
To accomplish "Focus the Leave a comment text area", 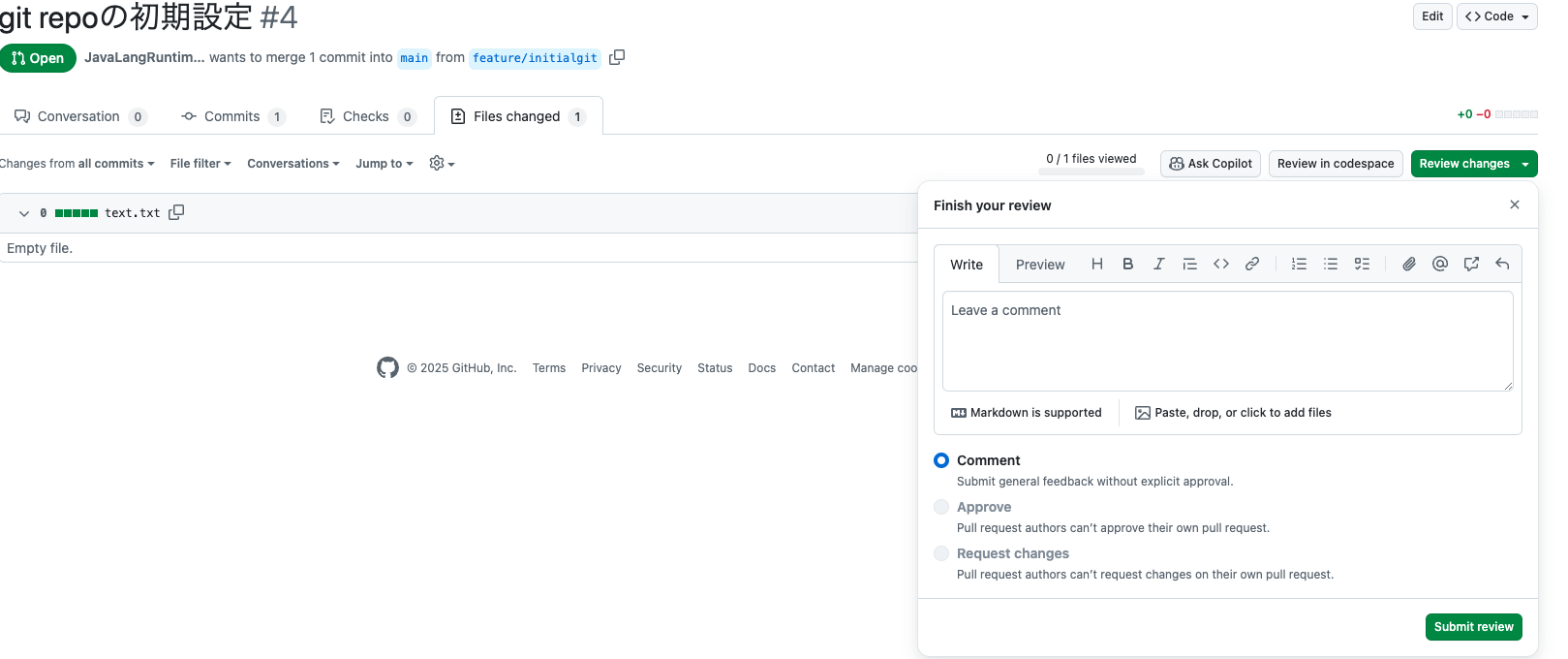I will pos(1227,341).
